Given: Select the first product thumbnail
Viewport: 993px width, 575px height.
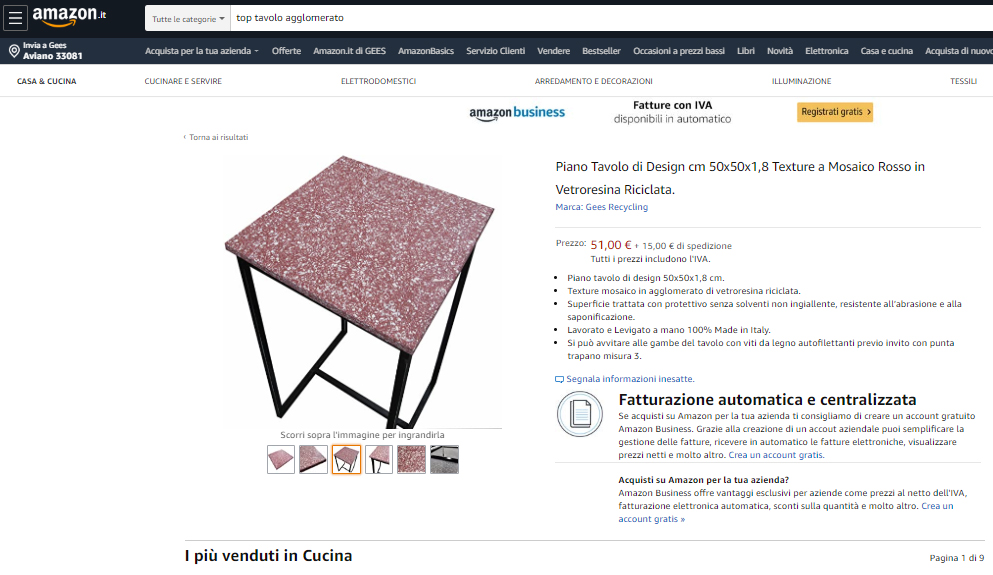Looking at the screenshot, I should (x=281, y=459).
